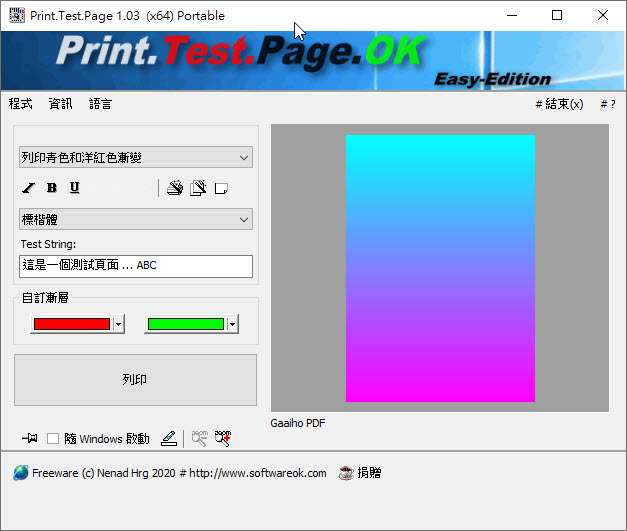This screenshot has width=627, height=531.
Task: Open the softwareok.com freeware link
Action: pos(179,473)
